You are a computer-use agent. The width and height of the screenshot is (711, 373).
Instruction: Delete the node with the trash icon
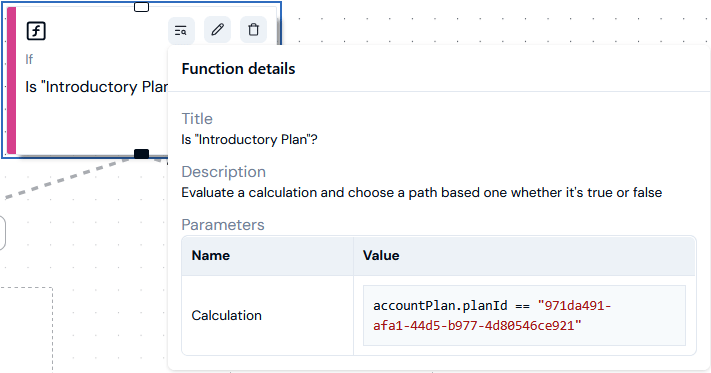(x=253, y=30)
